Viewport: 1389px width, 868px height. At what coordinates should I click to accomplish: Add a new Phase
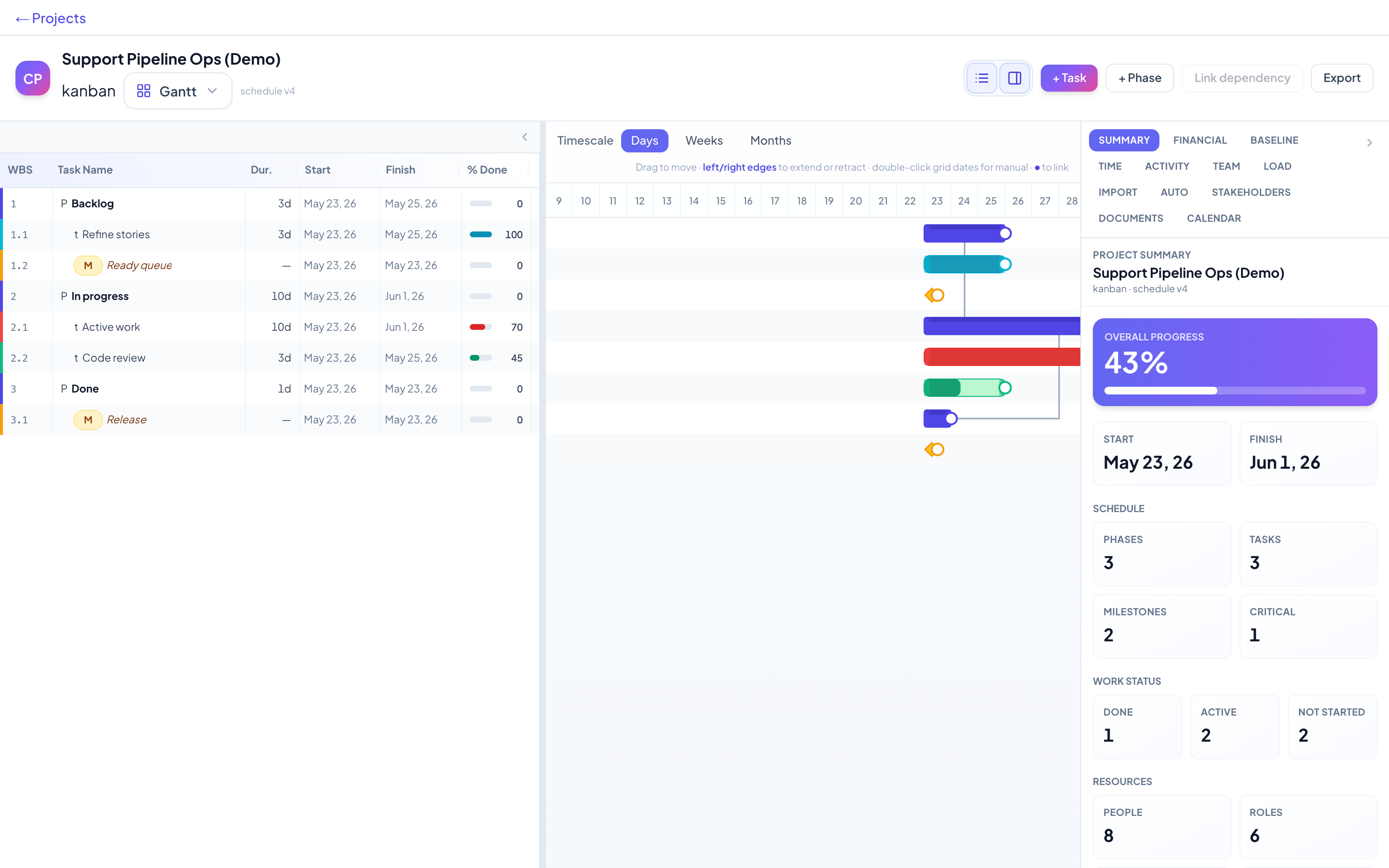coord(1139,78)
